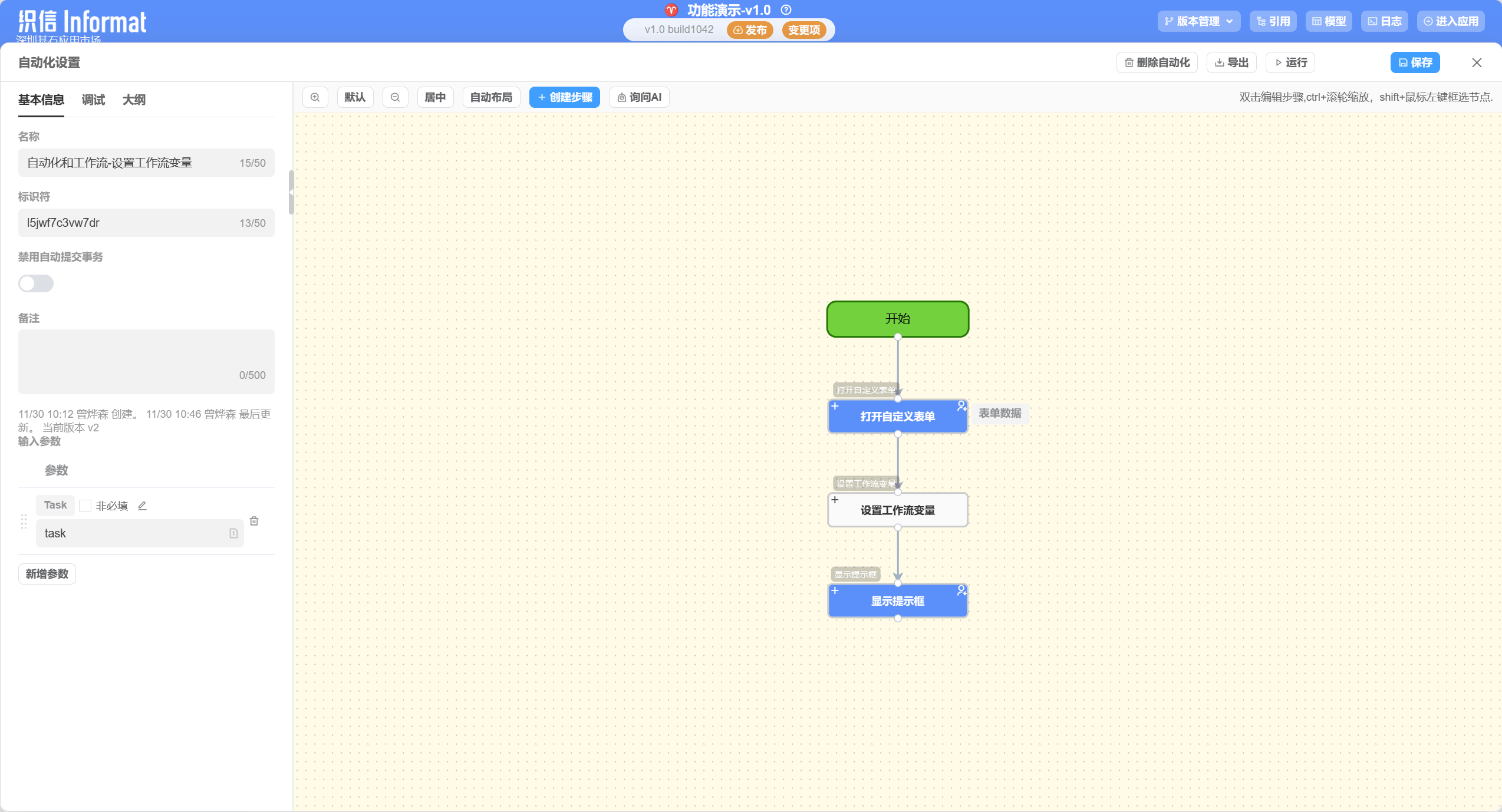Viewport: 1502px width, 812px height.
Task: Click the user icon on 显示提示框 node
Action: (961, 590)
